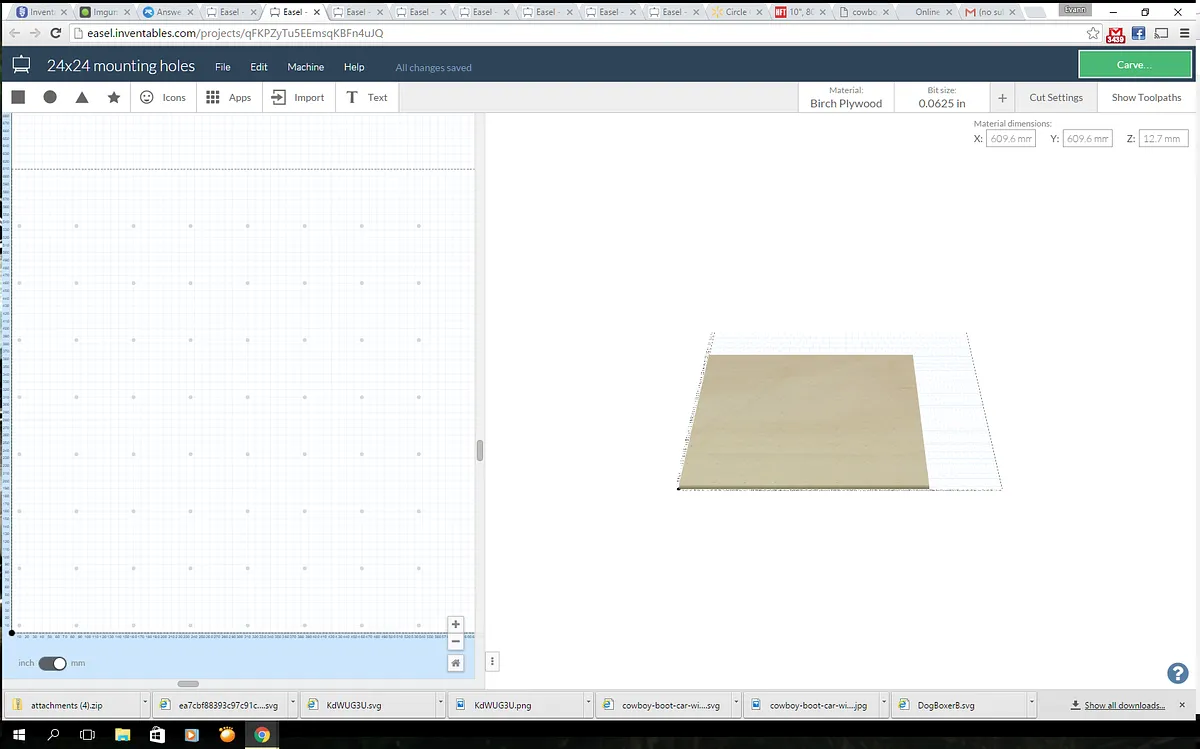Image resolution: width=1200 pixels, height=749 pixels.
Task: Select the circle shape tool
Action: (x=50, y=97)
